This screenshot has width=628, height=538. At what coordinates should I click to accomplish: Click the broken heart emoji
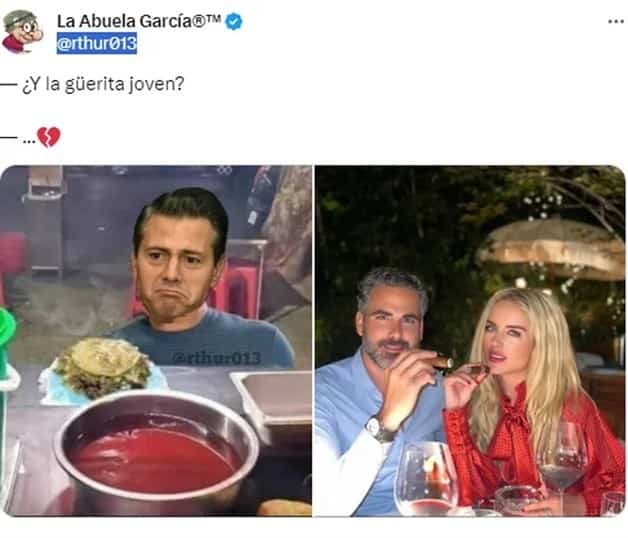click(x=48, y=137)
